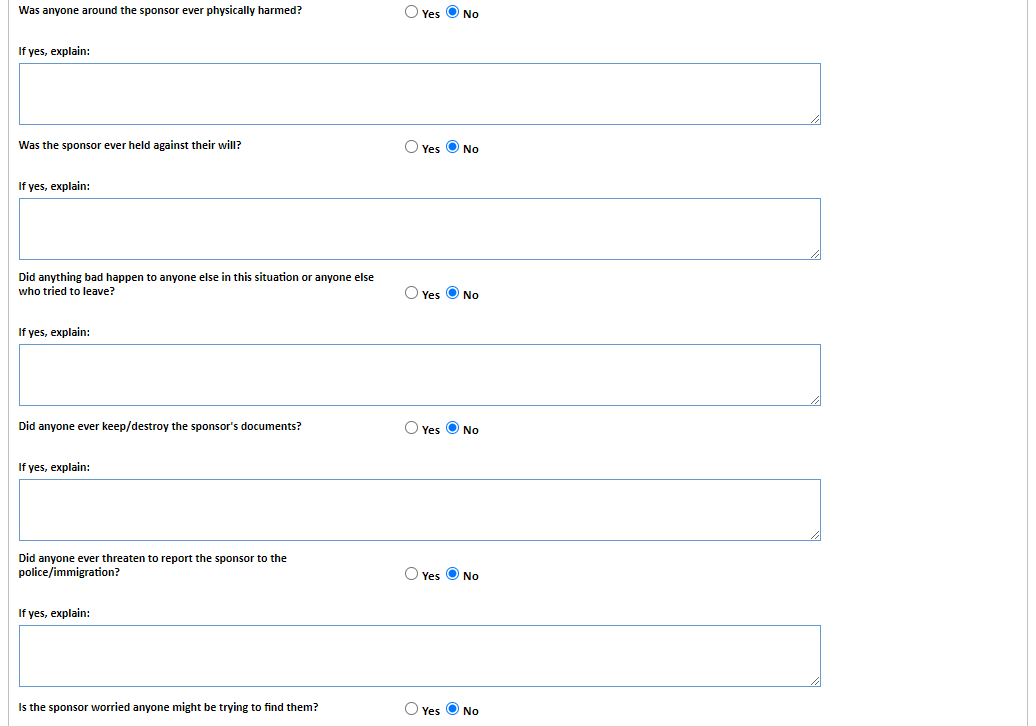The width and height of the screenshot is (1036, 726).
Task: Select Yes for keep/destroy sponsor's documents
Action: pyautogui.click(x=412, y=428)
